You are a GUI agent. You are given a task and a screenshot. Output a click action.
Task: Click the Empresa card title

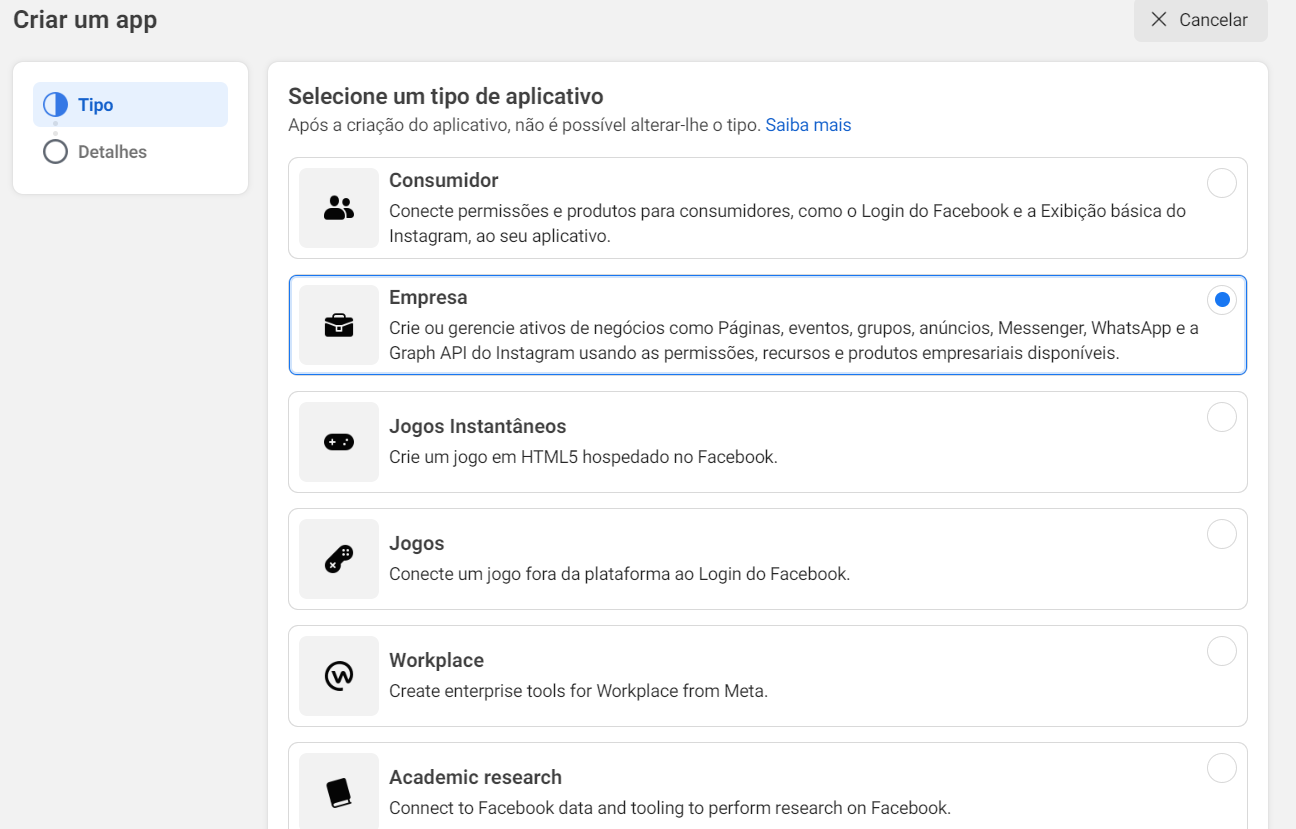click(428, 298)
